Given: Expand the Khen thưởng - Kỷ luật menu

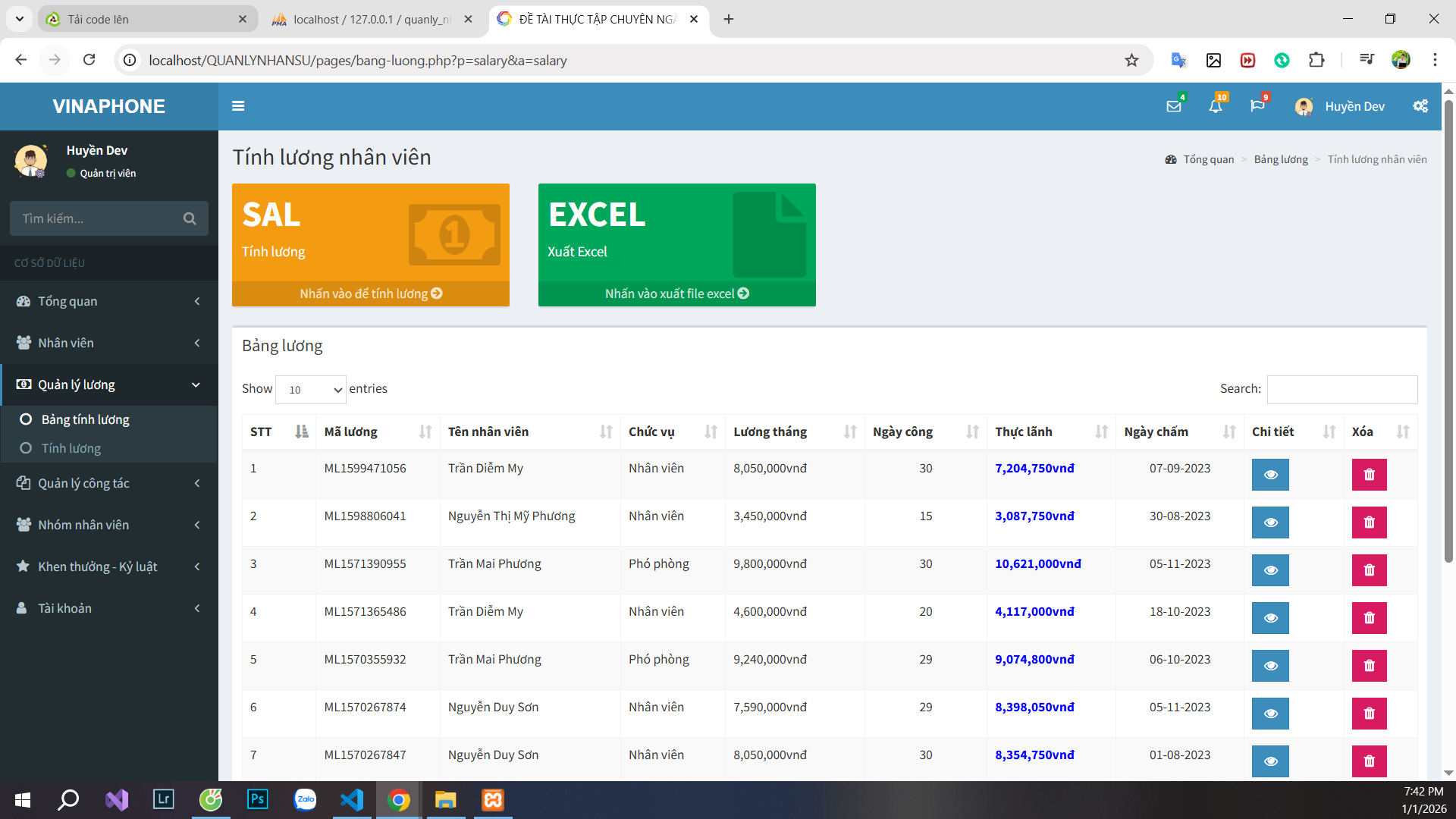Looking at the screenshot, I should [x=109, y=566].
